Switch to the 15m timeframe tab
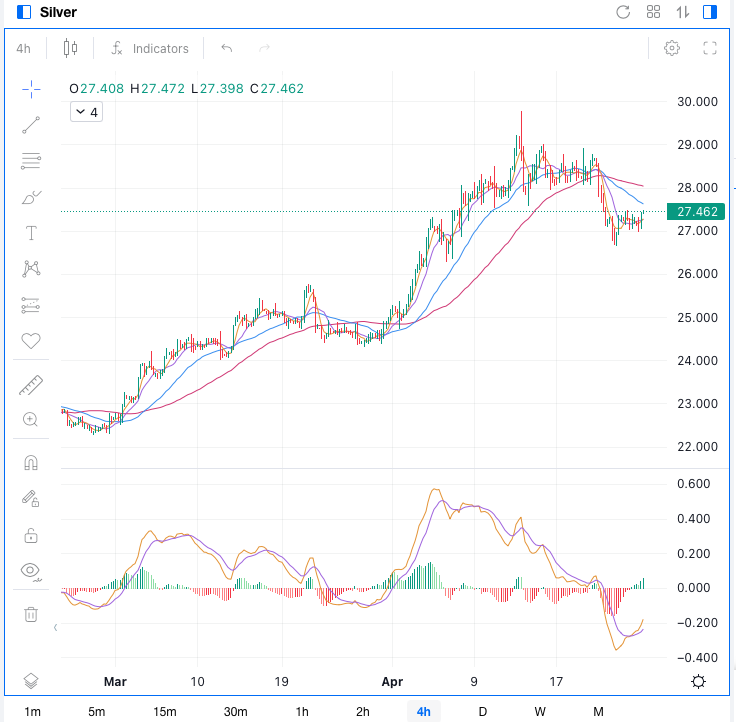736x722 pixels. point(165,711)
